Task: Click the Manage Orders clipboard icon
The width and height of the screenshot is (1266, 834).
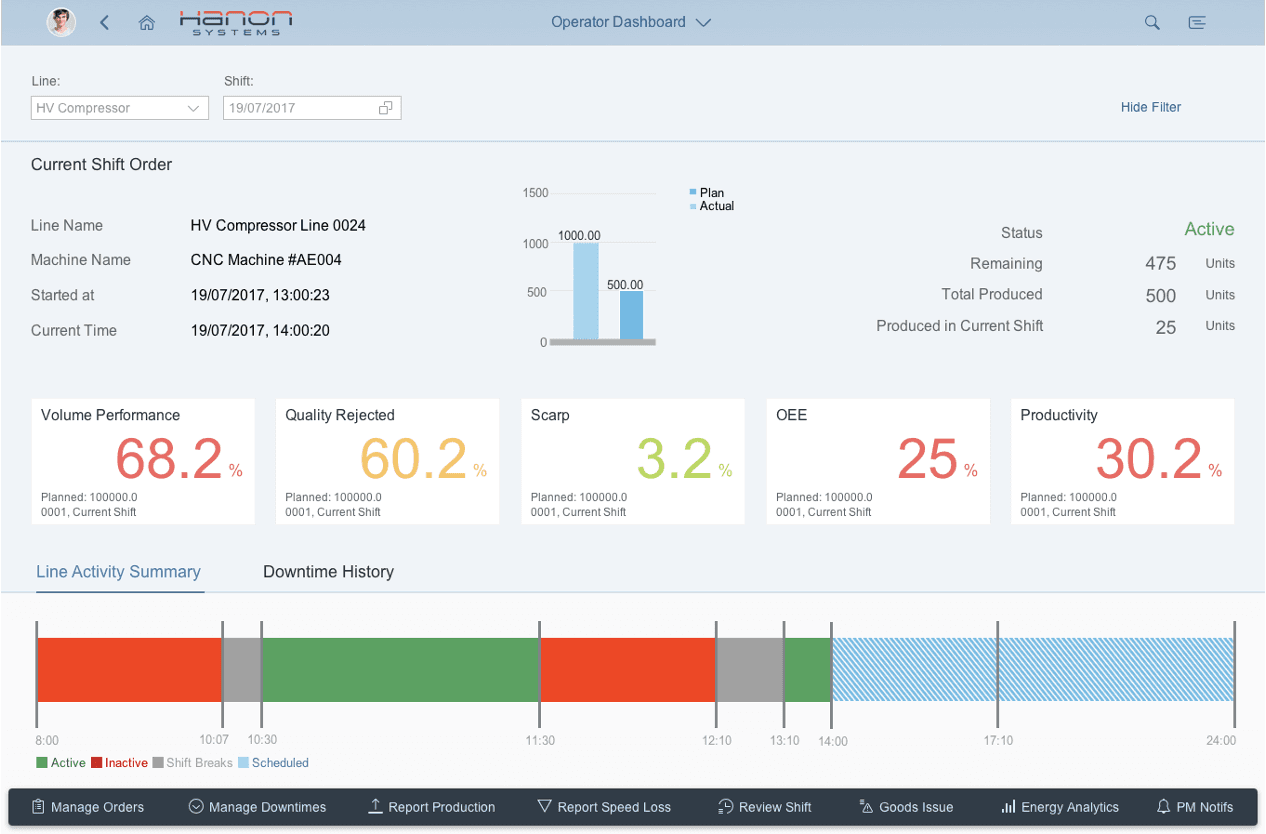Action: tap(38, 806)
